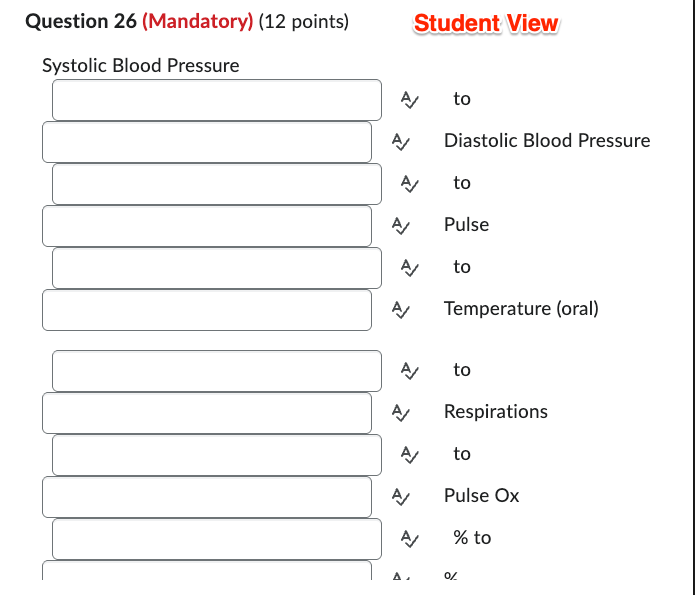Click spellcheck icon next to Diastolic Blood Pressure
This screenshot has height=595, width=695.
pyautogui.click(x=400, y=141)
